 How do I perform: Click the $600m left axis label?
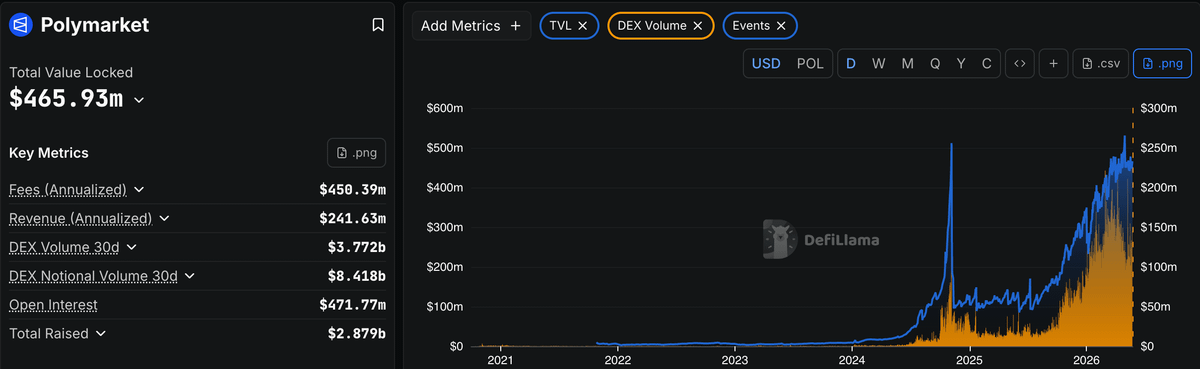click(x=444, y=108)
